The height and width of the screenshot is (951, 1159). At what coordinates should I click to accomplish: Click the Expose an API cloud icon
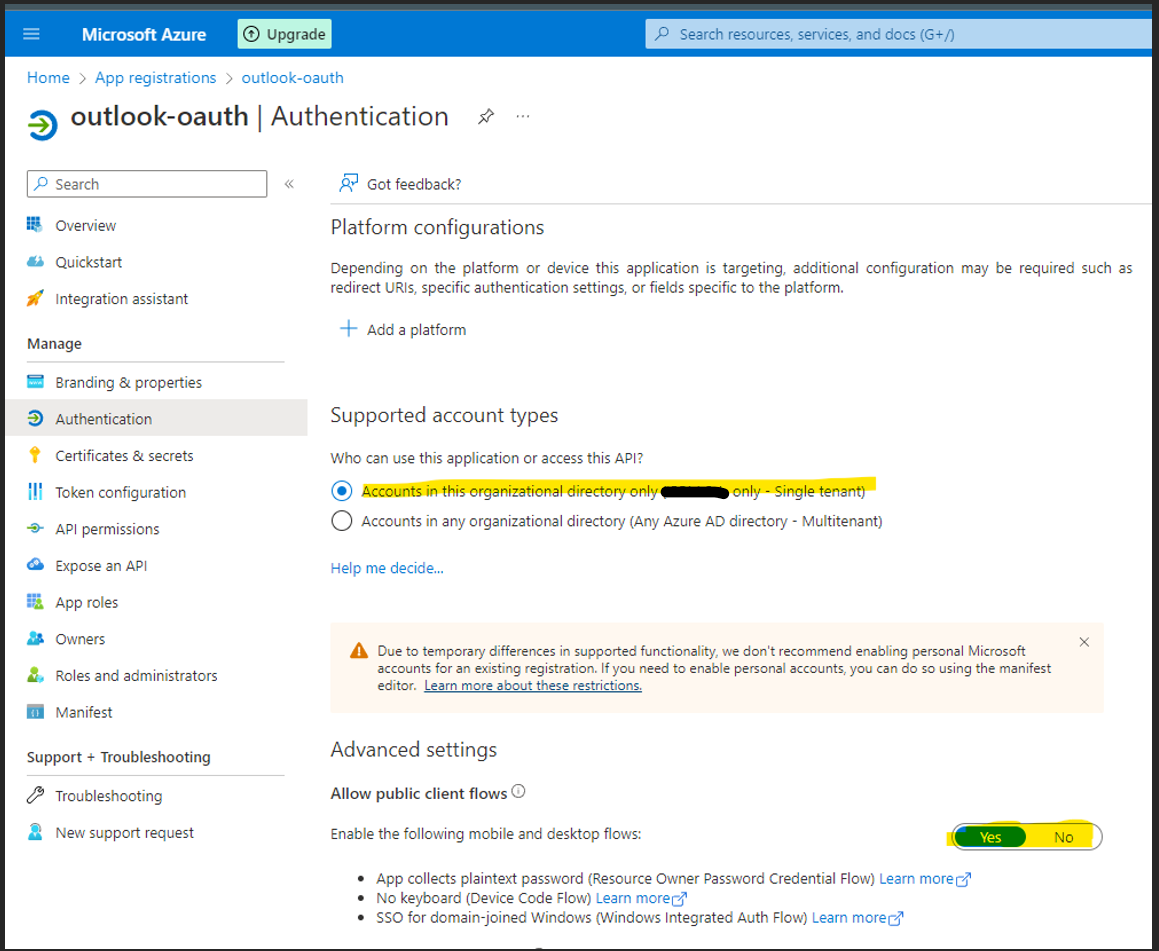tap(35, 565)
